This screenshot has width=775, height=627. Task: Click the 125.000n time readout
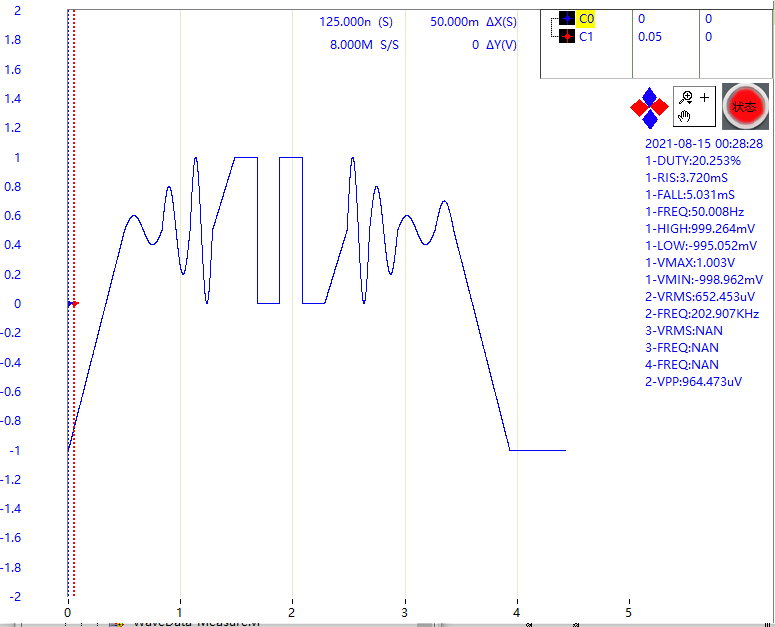coord(356,21)
